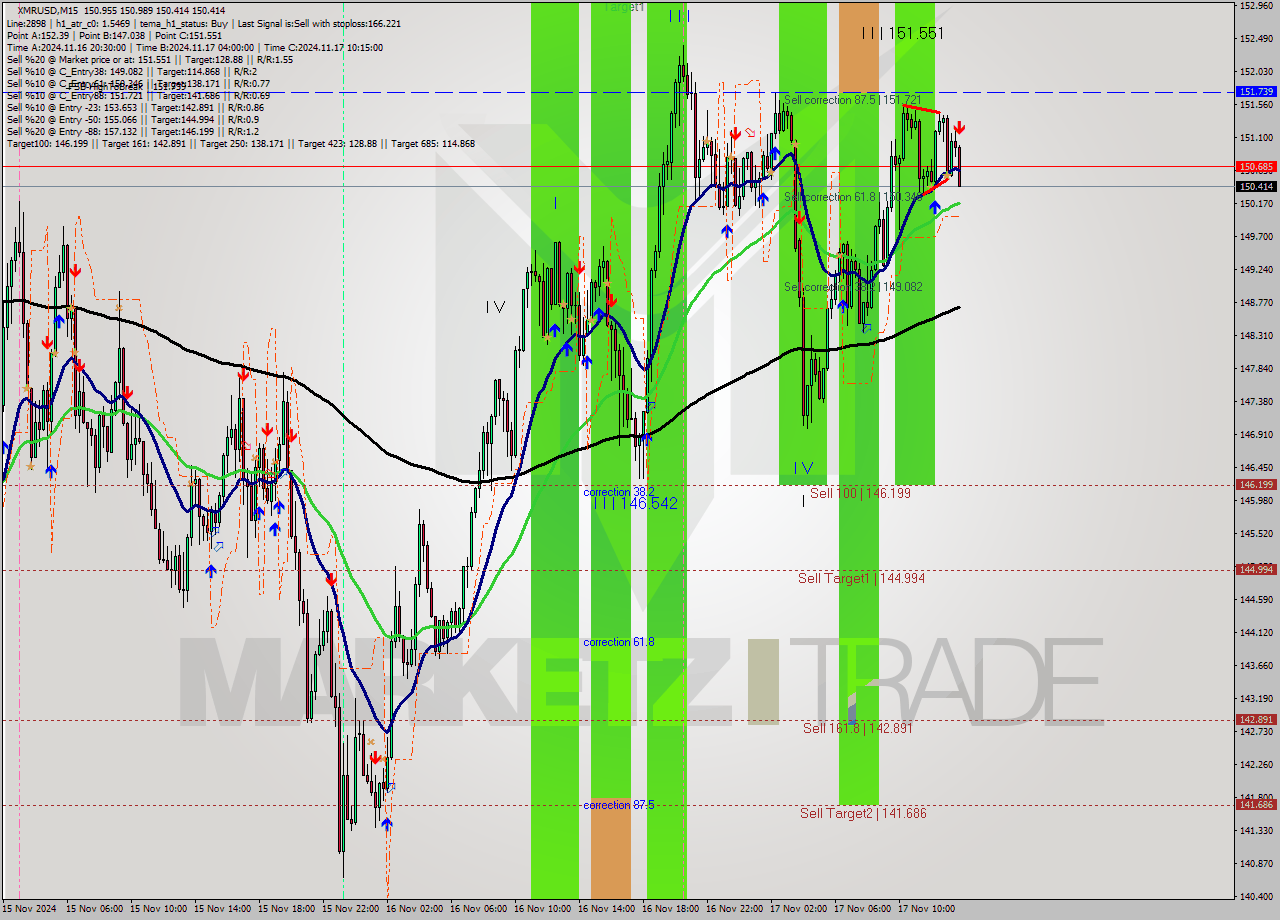Click the 'Sell correction 38.2 | 149.082' label
This screenshot has height=920, width=1280.
tap(853, 286)
